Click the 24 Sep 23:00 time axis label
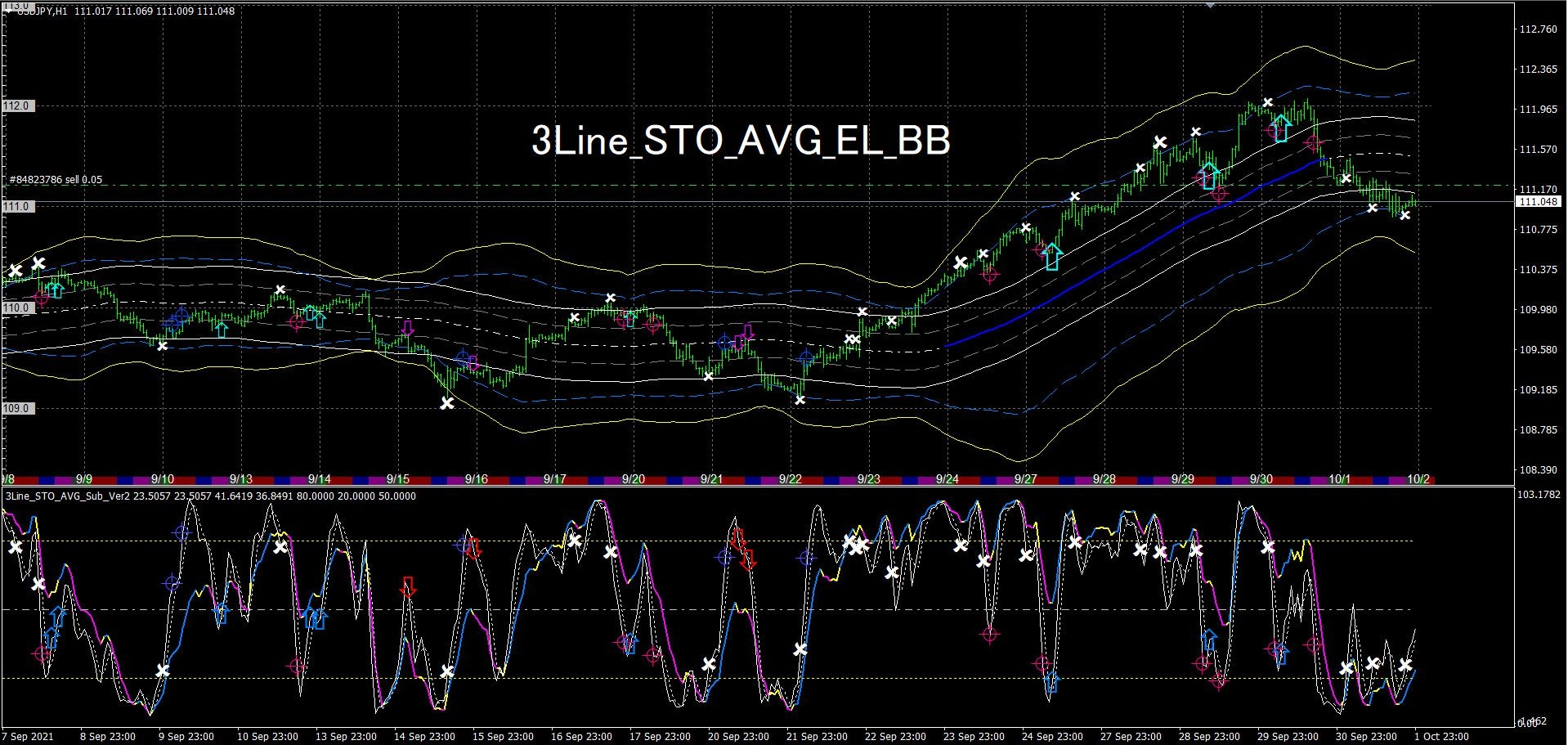1568x745 pixels. click(1052, 736)
